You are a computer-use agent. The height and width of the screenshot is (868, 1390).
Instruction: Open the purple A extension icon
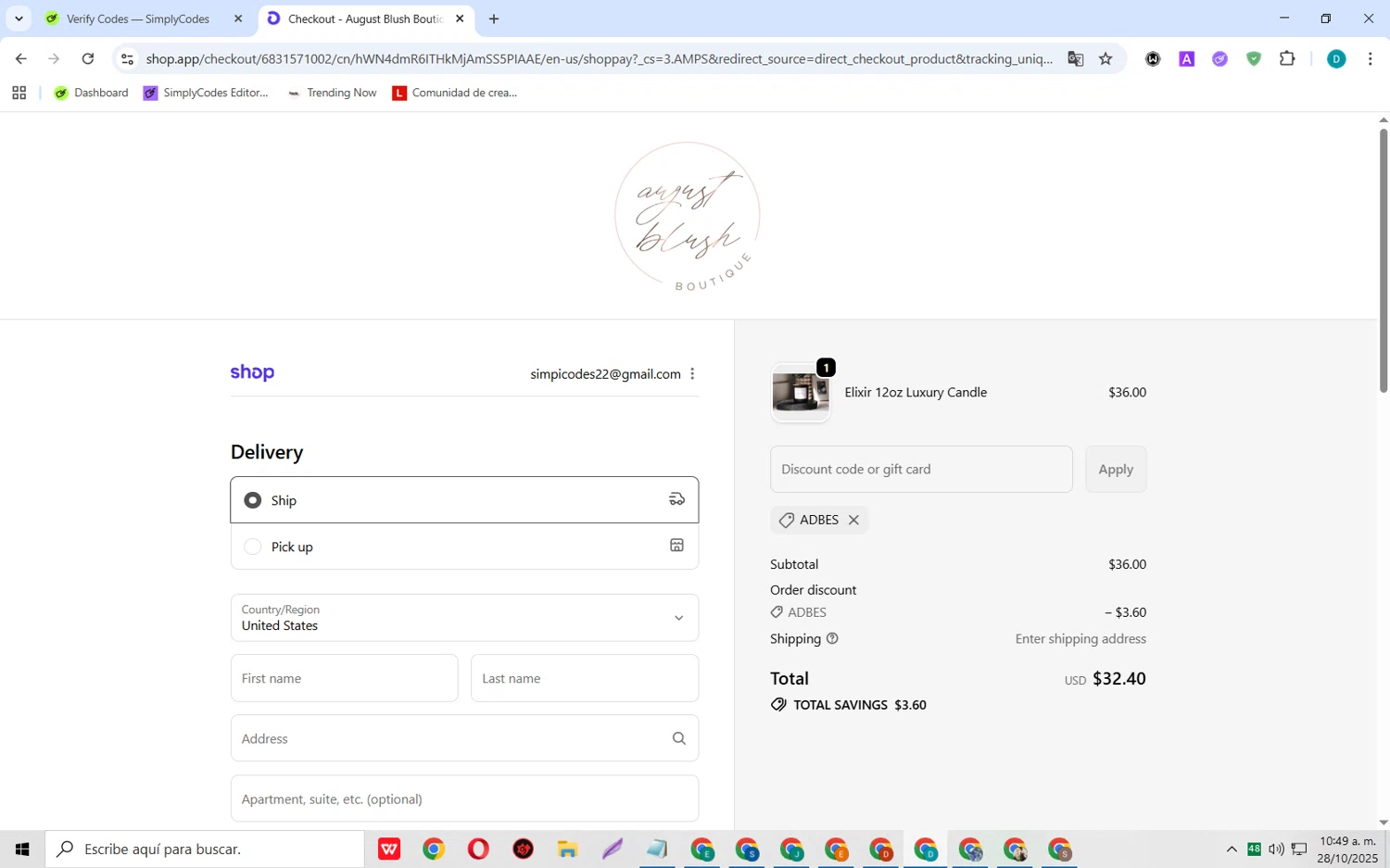pos(1186,58)
